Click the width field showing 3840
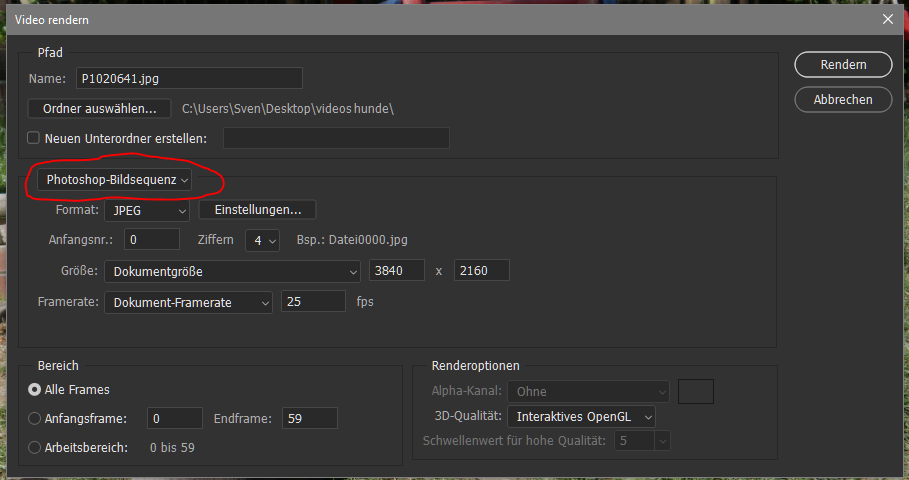 [x=396, y=271]
